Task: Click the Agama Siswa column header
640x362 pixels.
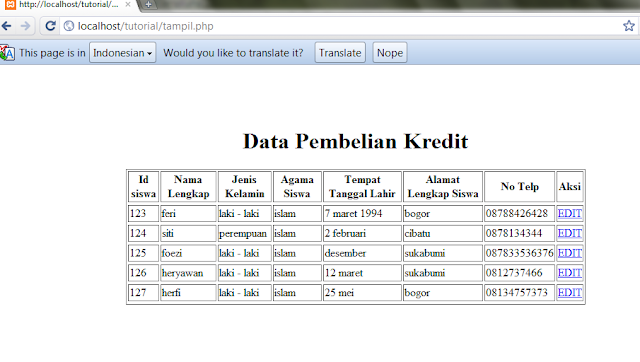Action: pyautogui.click(x=297, y=187)
